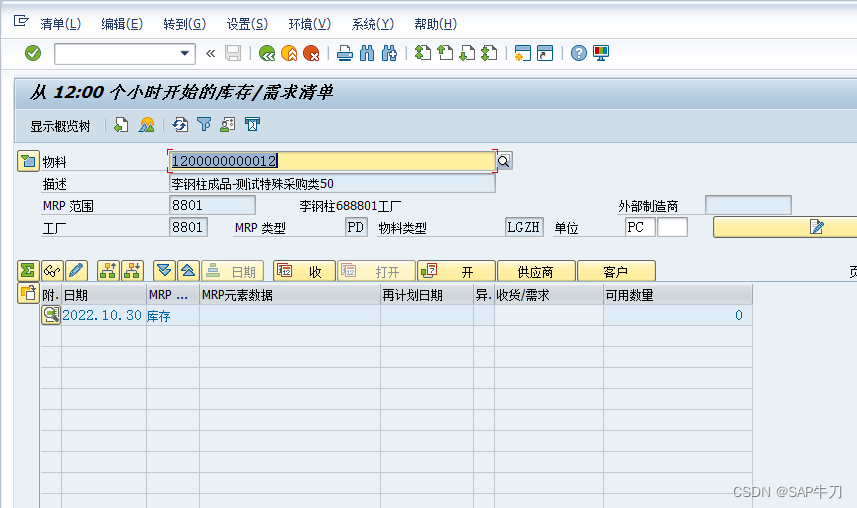Screen dimensions: 857x508
Task: Click the 物料类型 field showing LGZH
Action: [x=524, y=227]
